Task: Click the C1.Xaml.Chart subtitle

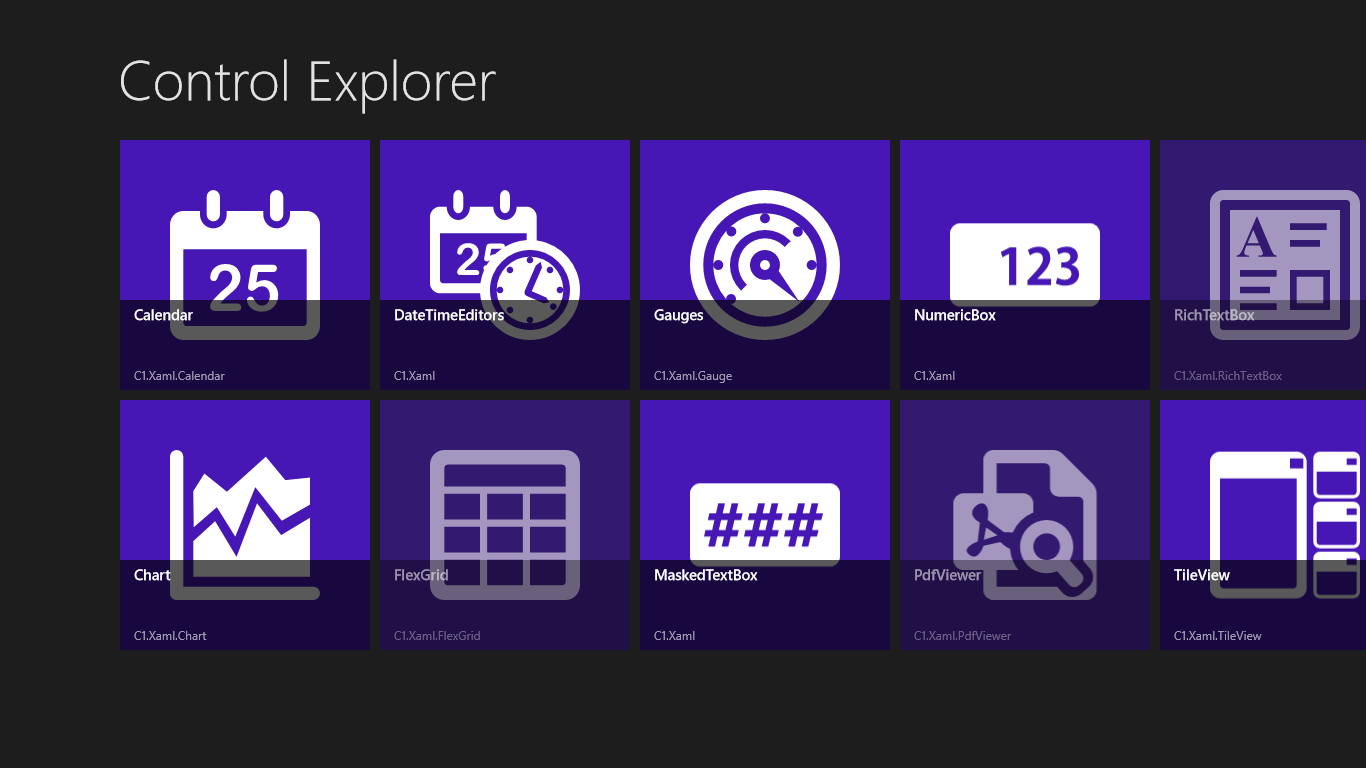Action: (170, 636)
